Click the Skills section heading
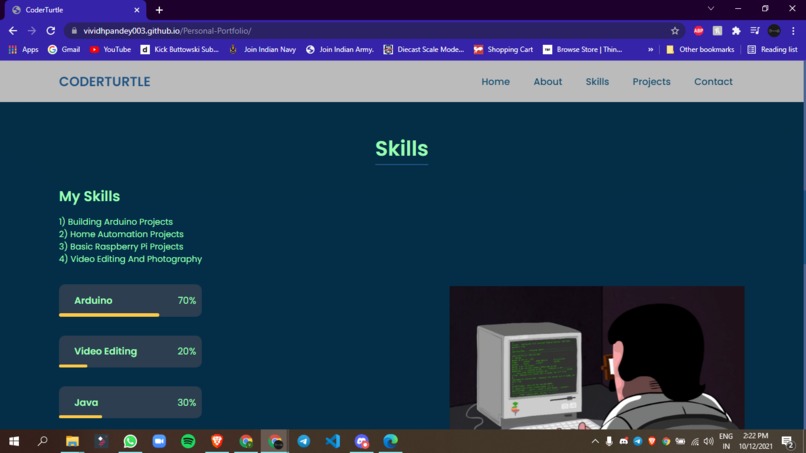 401,149
